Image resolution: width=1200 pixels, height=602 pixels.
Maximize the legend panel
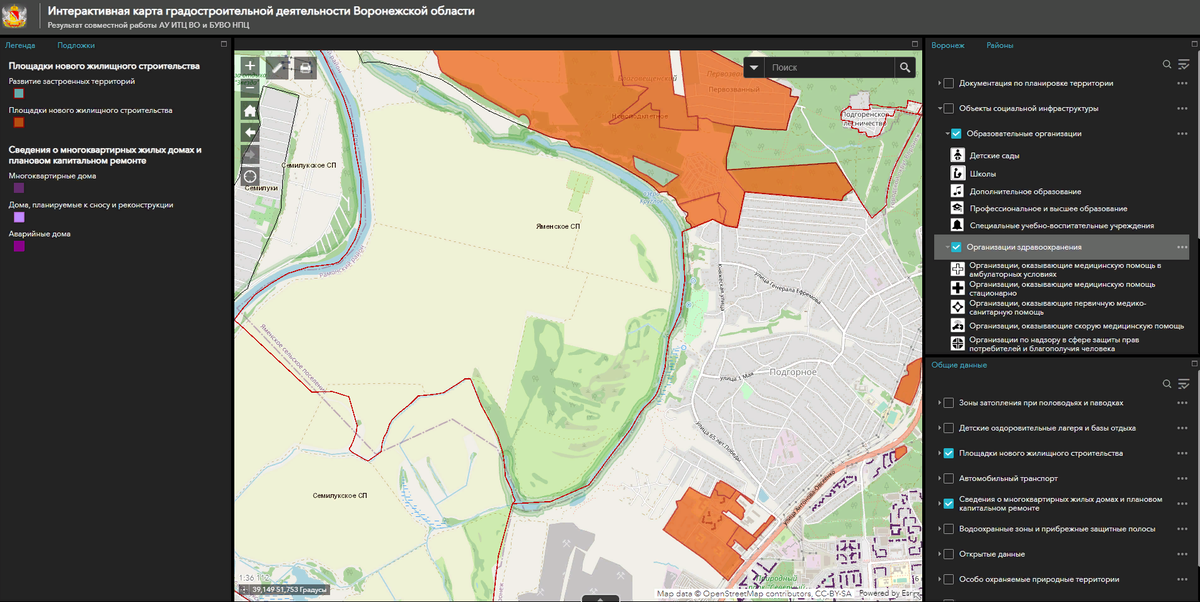(x=224, y=44)
